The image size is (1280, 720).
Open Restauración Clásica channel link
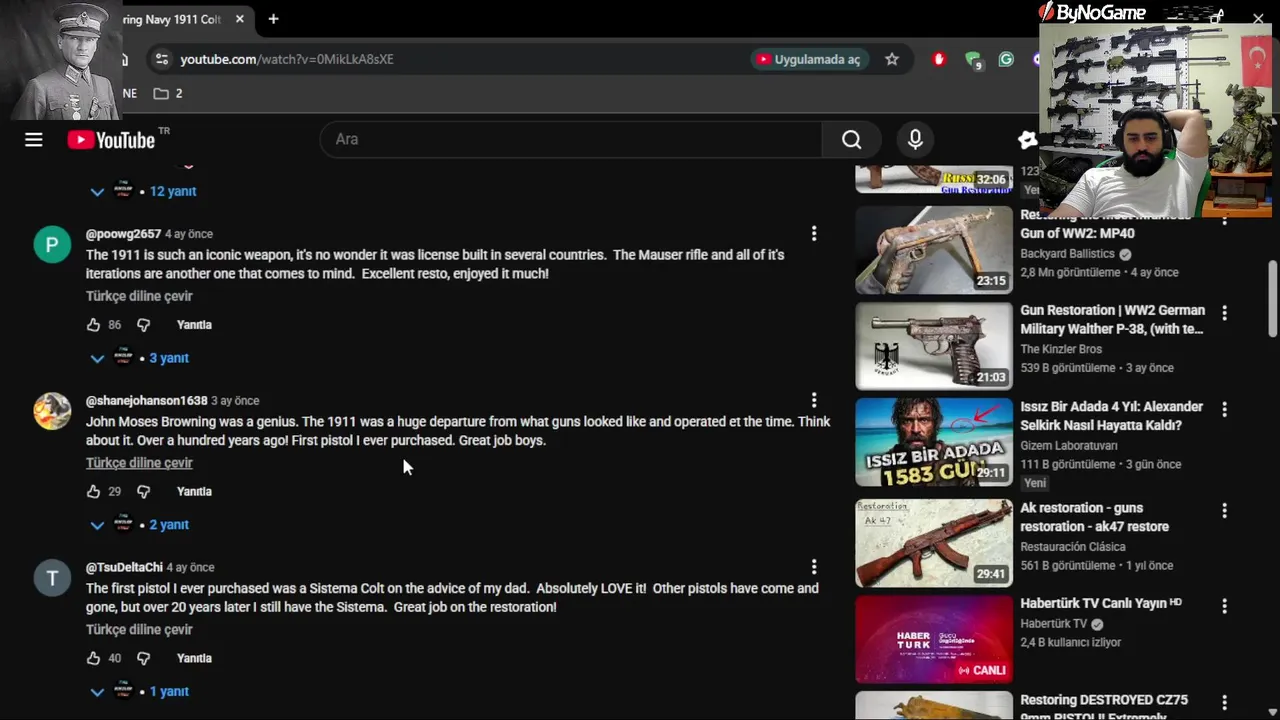pyautogui.click(x=1073, y=547)
